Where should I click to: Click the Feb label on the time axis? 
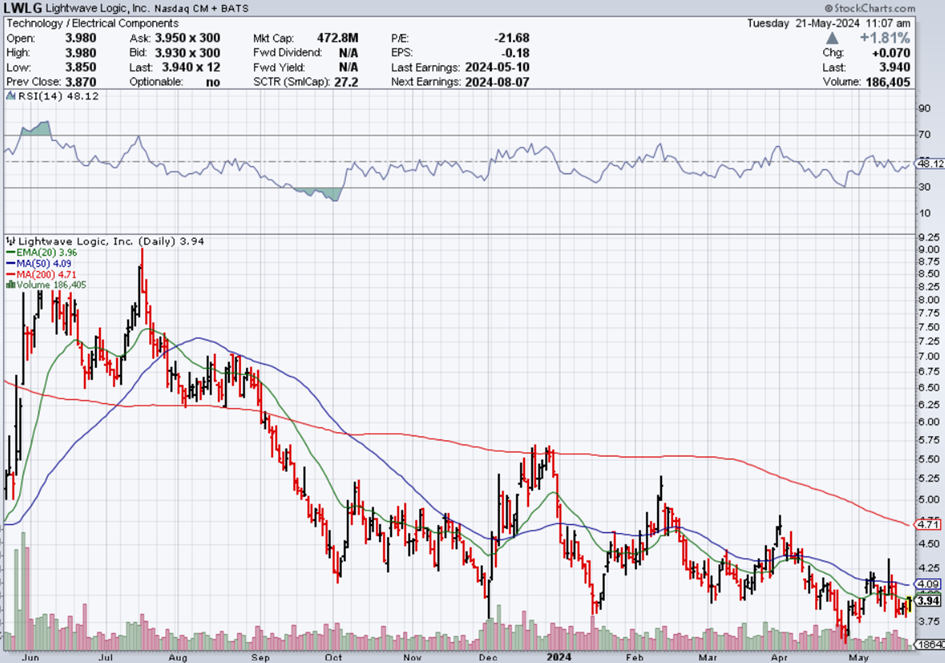pos(635,657)
